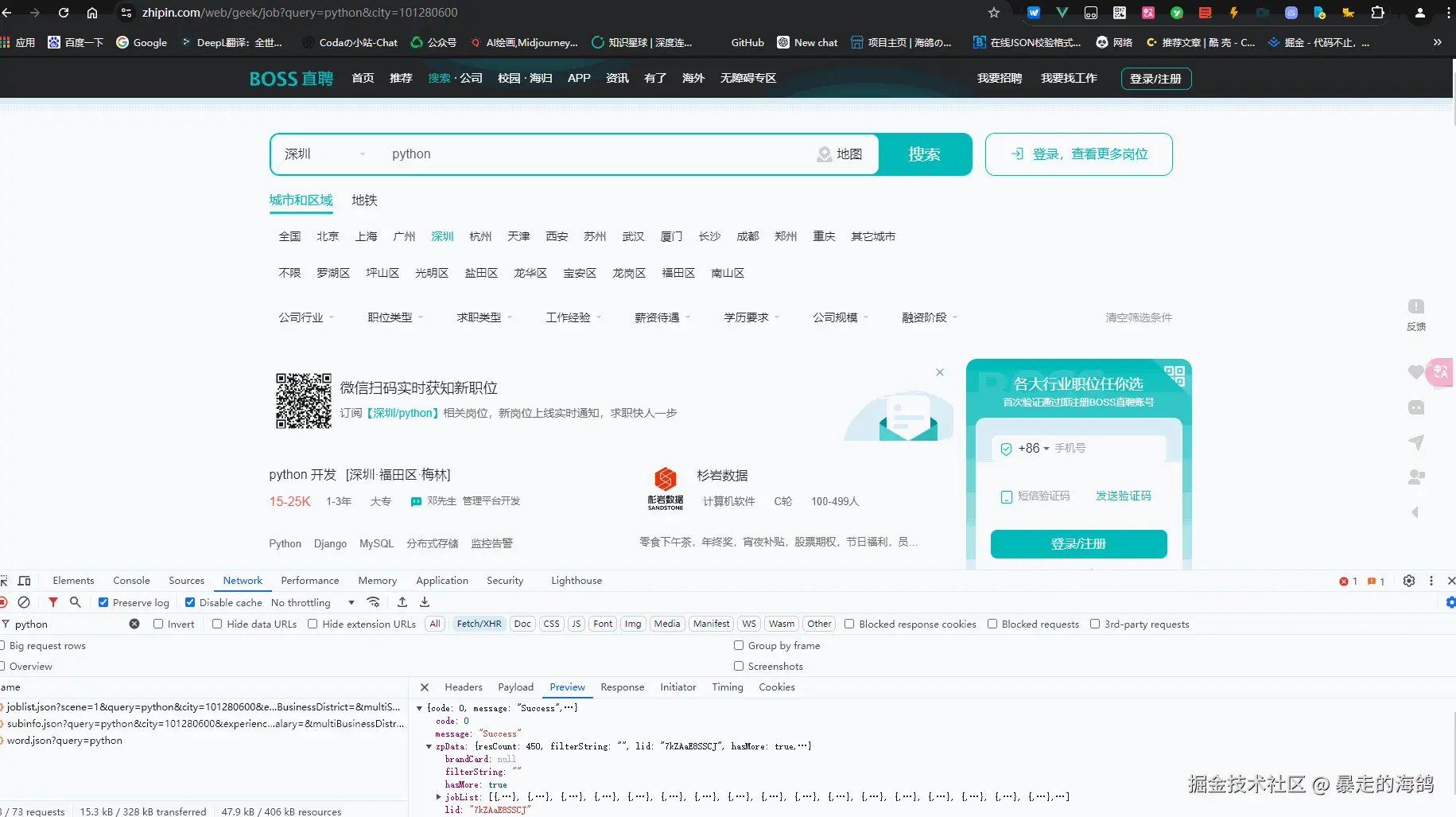
Task: Show the orange issues count indicator
Action: [1376, 582]
